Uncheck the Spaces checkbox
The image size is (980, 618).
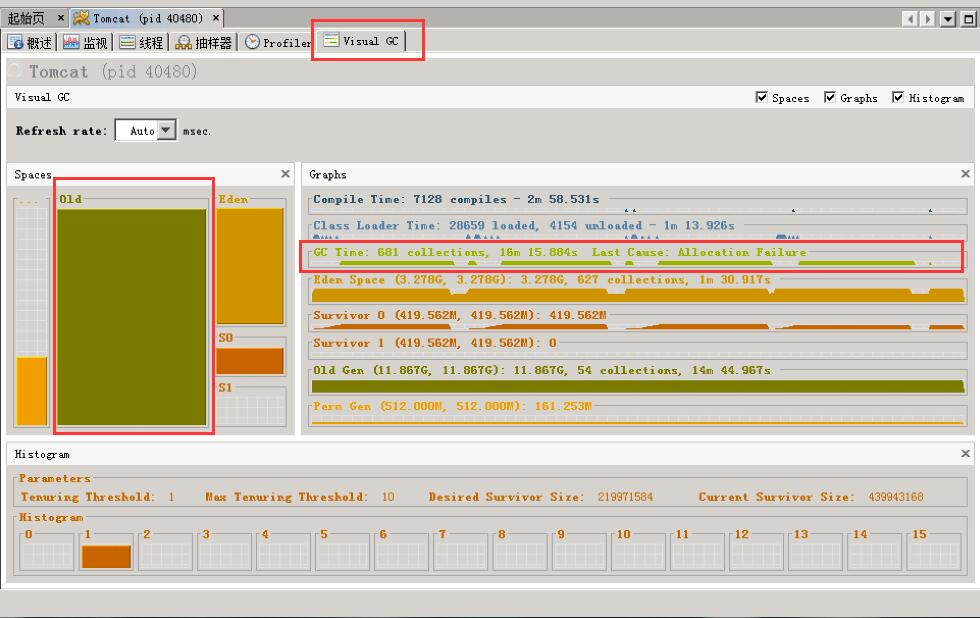(762, 98)
